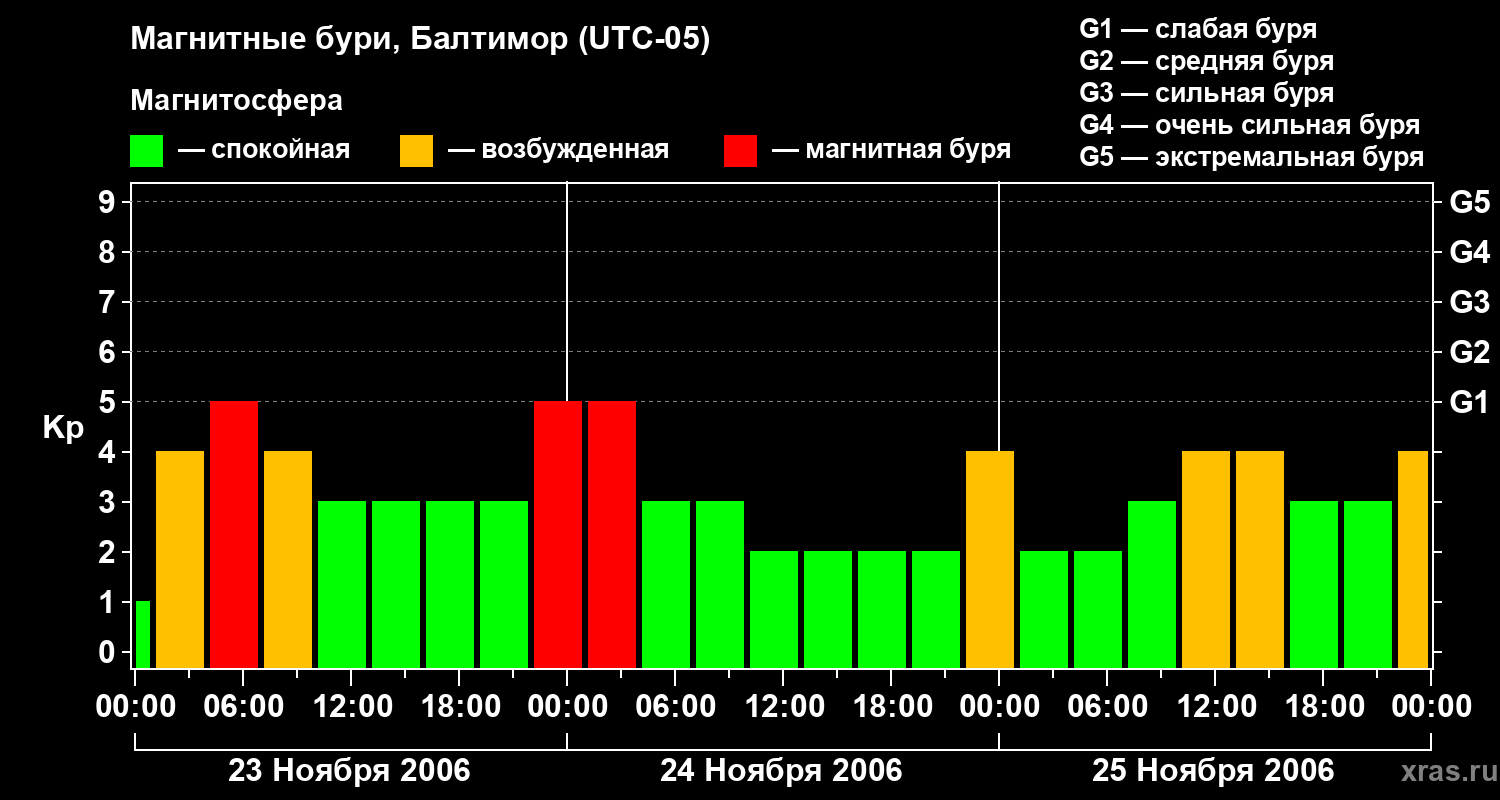The height and width of the screenshot is (800, 1500).
Task: Click the '12:00' time label for 25 November
Action: point(1215,707)
